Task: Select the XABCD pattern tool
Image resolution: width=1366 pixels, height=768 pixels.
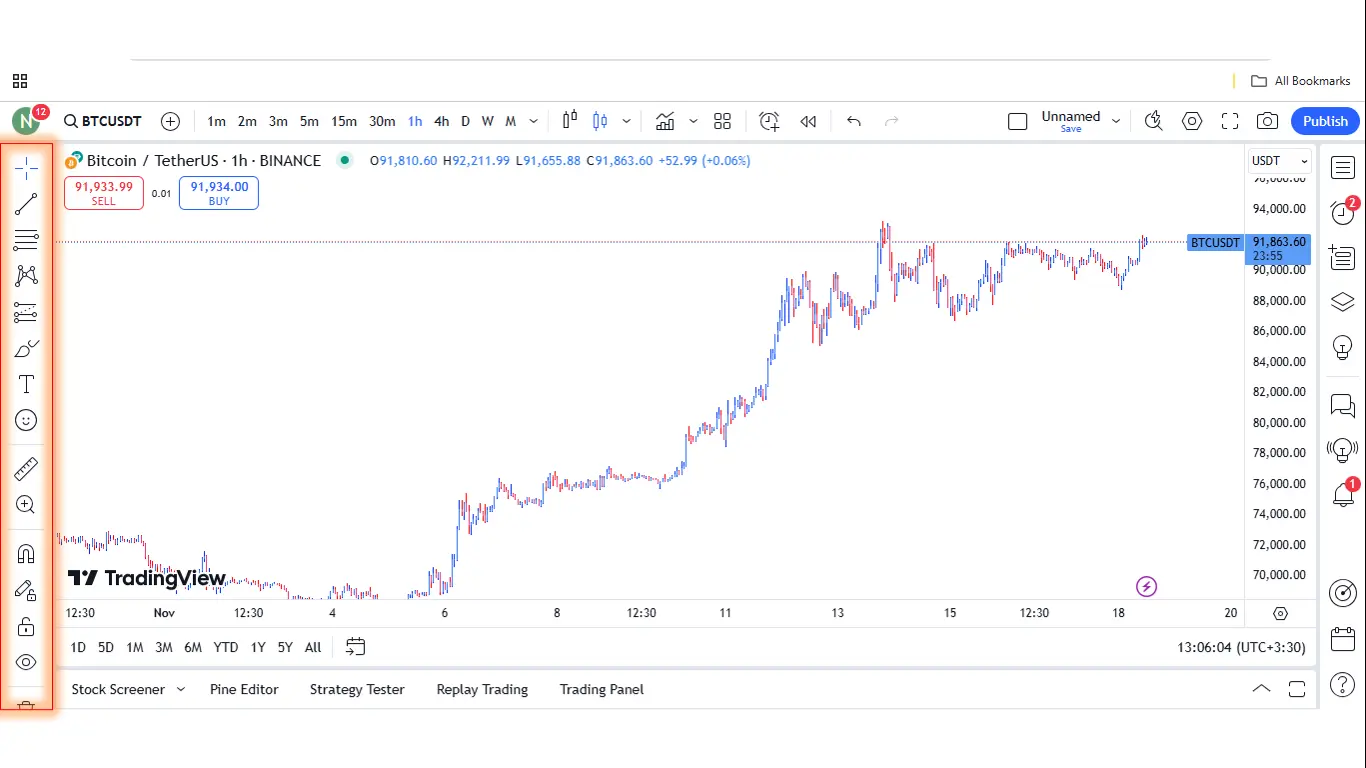Action: [x=26, y=276]
